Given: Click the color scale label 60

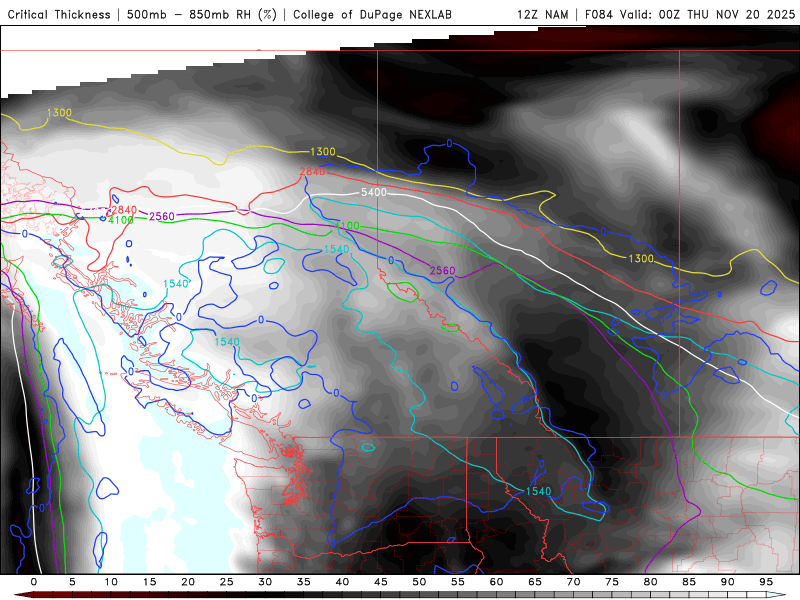Looking at the screenshot, I should pos(496,582).
